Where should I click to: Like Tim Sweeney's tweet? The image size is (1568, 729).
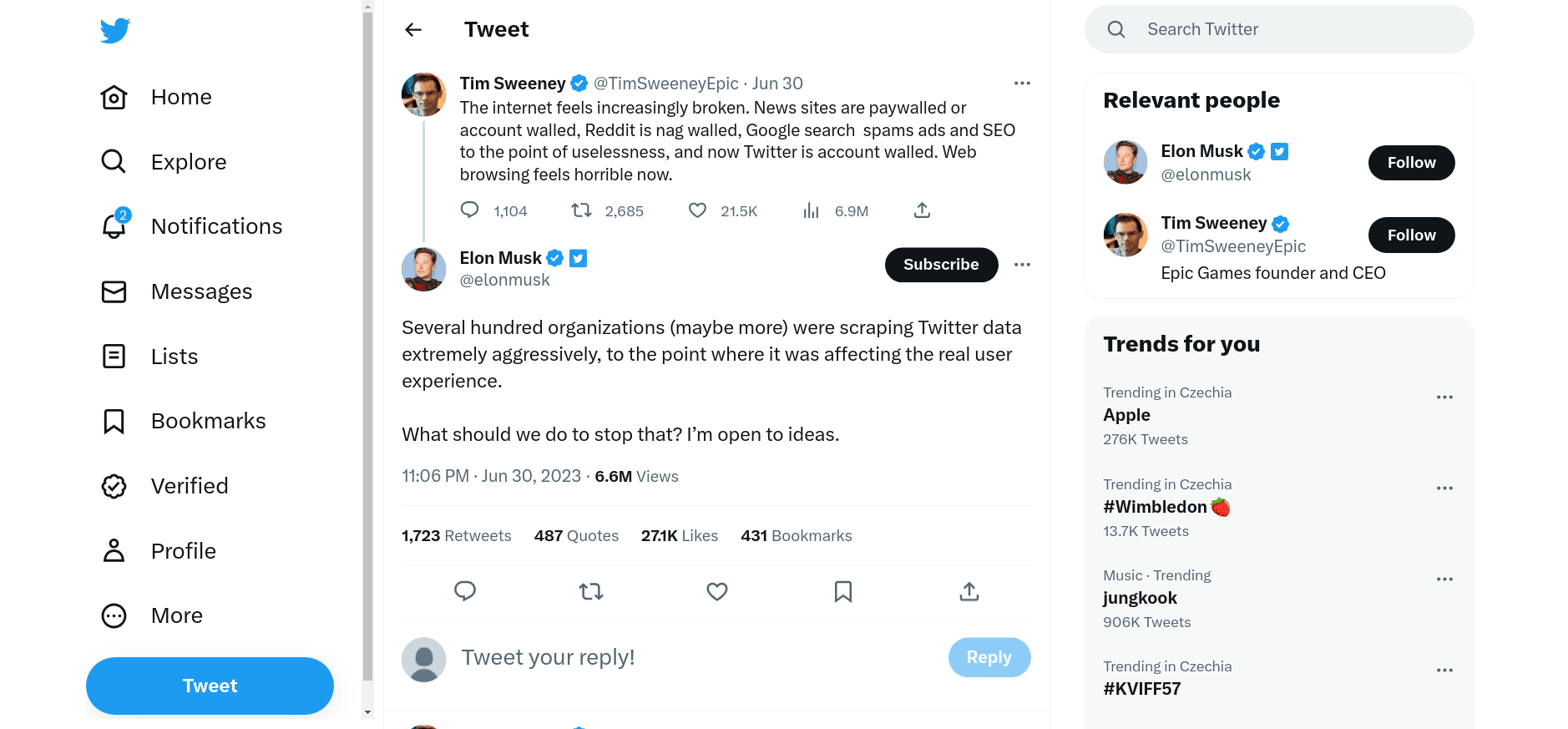click(x=697, y=210)
